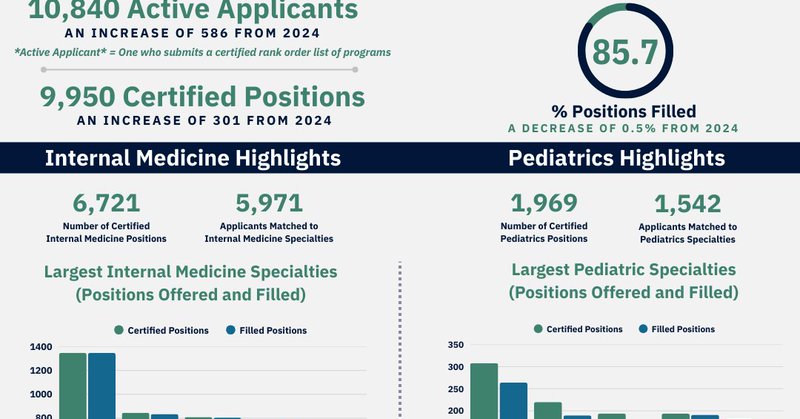
Task: Click tallest green bar in Pediatric chart
Action: pos(484,391)
